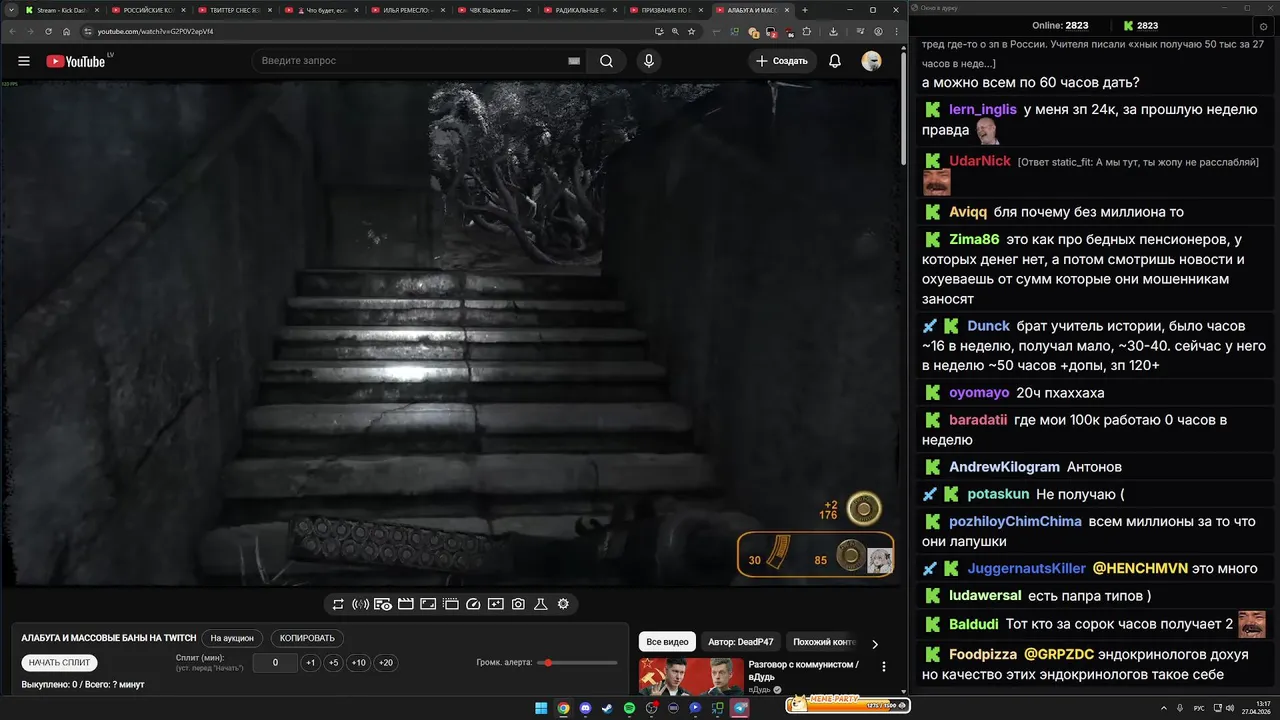Image resolution: width=1280 pixels, height=720 pixels.
Task: Open the YouTube guide hamburger menu
Action: point(24,61)
